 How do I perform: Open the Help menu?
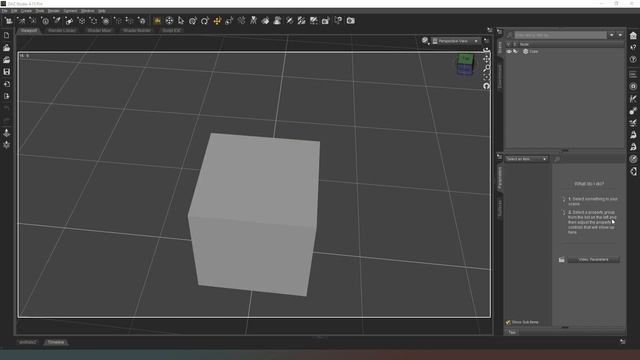pos(102,11)
